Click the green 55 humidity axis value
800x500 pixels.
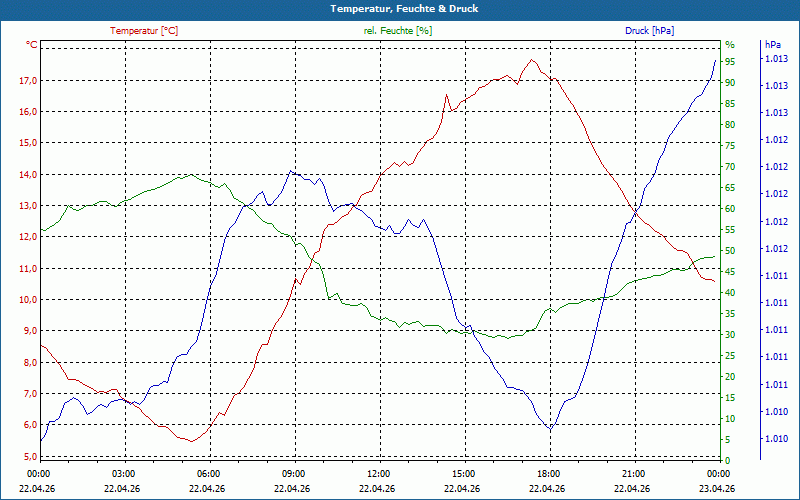[x=730, y=230]
